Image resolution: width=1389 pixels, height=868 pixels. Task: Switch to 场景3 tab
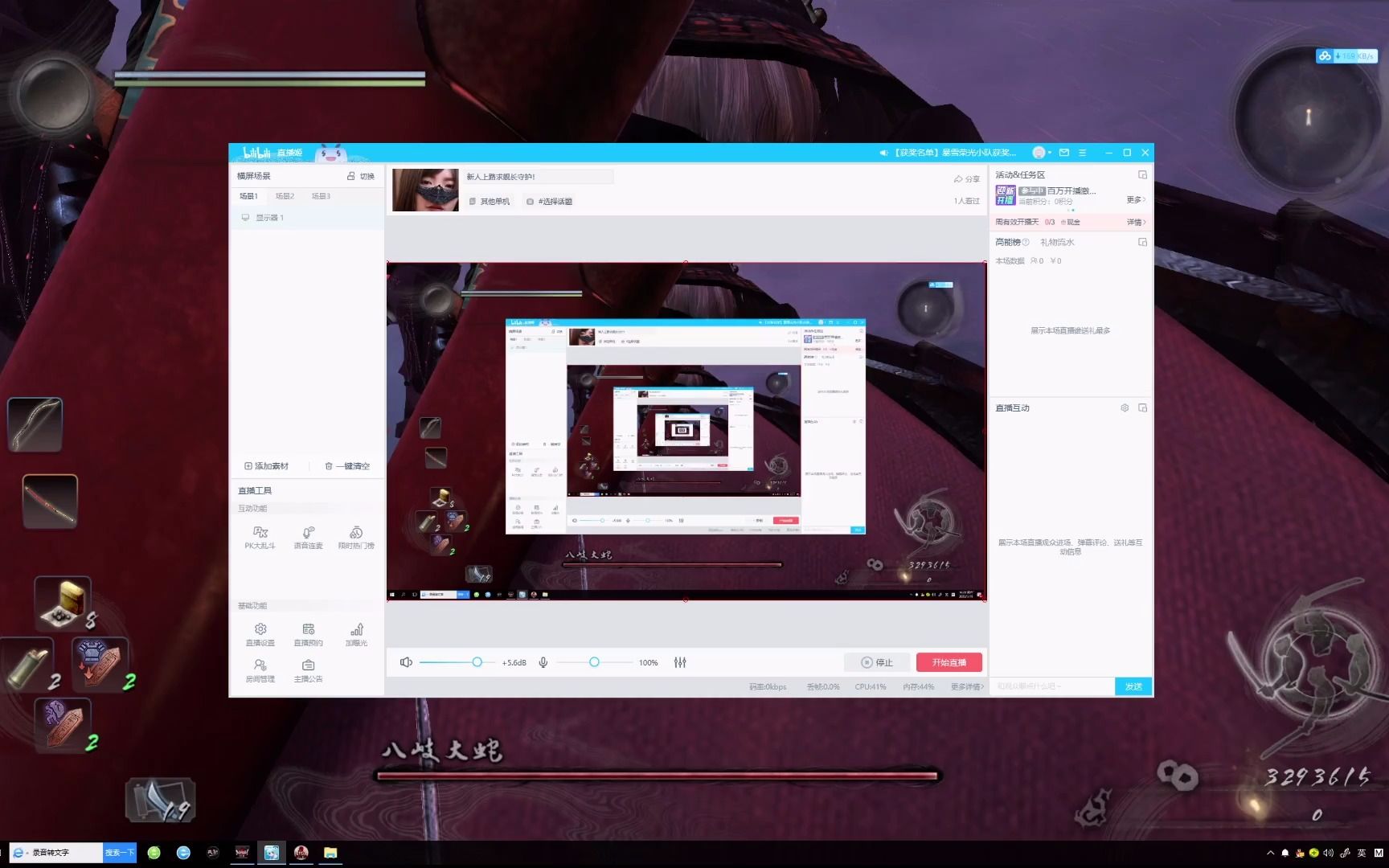(321, 196)
